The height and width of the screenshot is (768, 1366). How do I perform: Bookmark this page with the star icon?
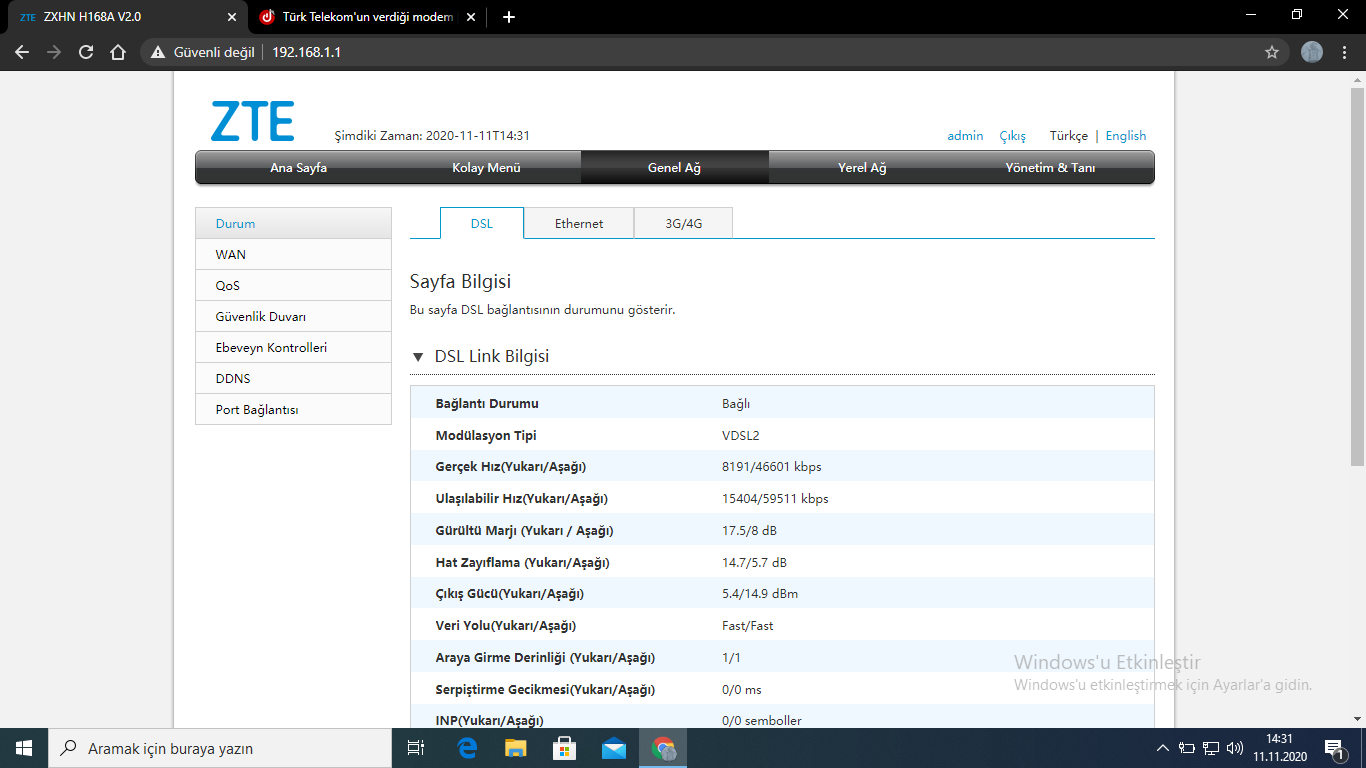(1272, 52)
